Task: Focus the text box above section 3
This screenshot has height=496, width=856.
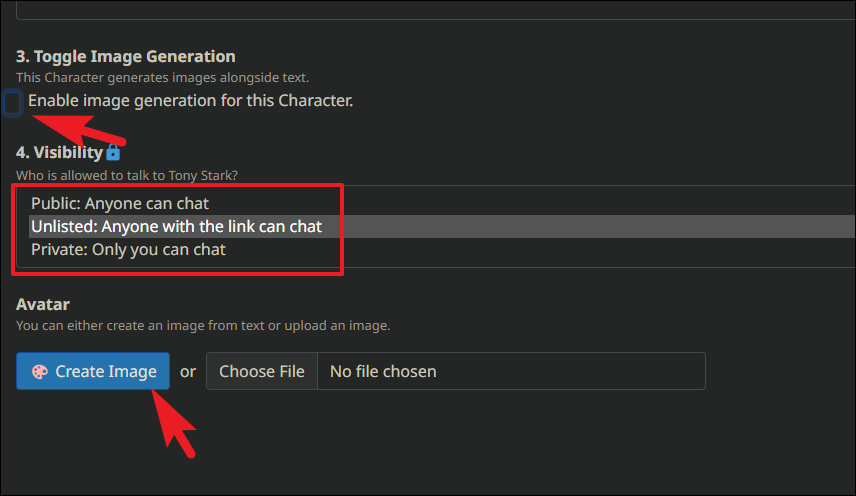Action: tap(436, 10)
